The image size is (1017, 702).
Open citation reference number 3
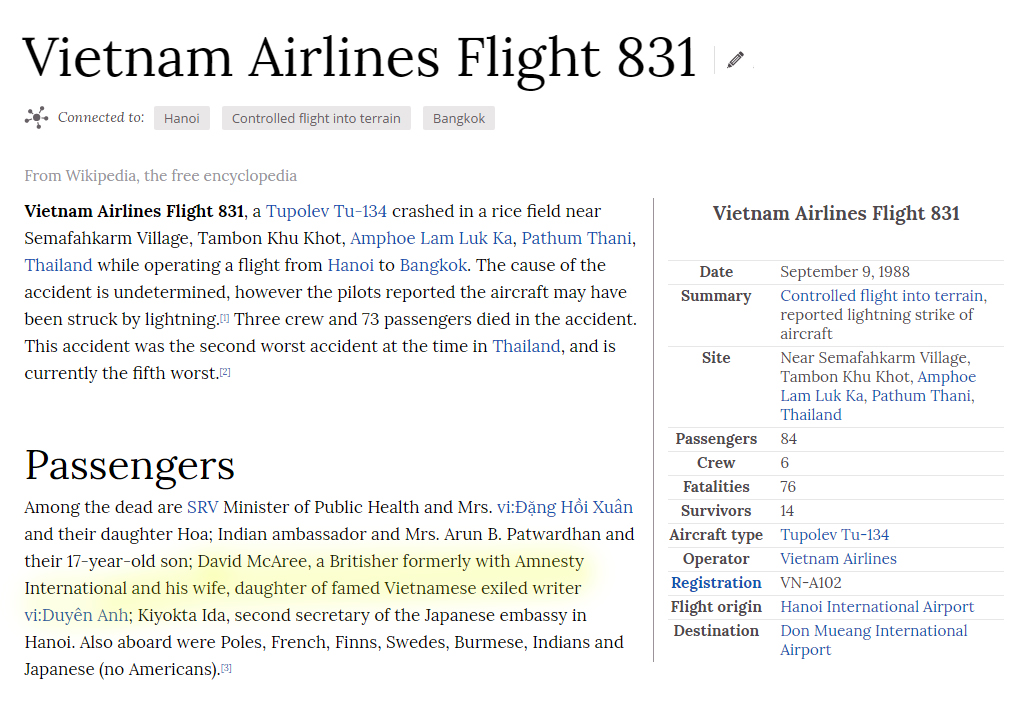point(226,668)
